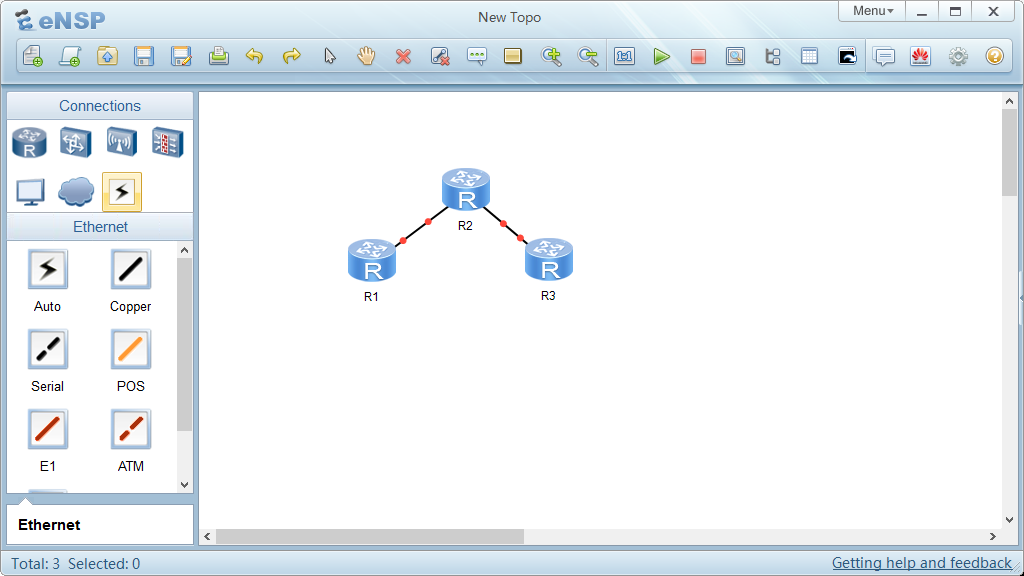Select the rectangle palette tool

(513, 56)
